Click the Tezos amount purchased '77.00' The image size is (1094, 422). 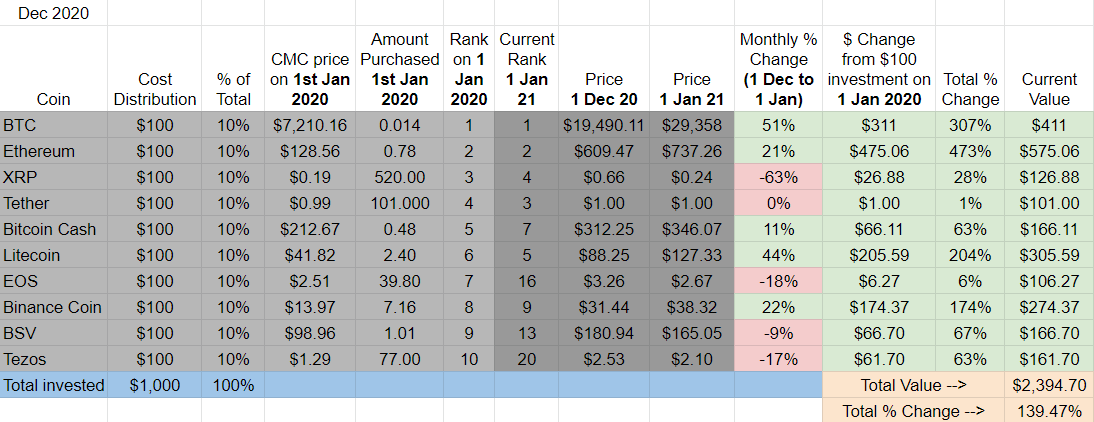pyautogui.click(x=400, y=360)
